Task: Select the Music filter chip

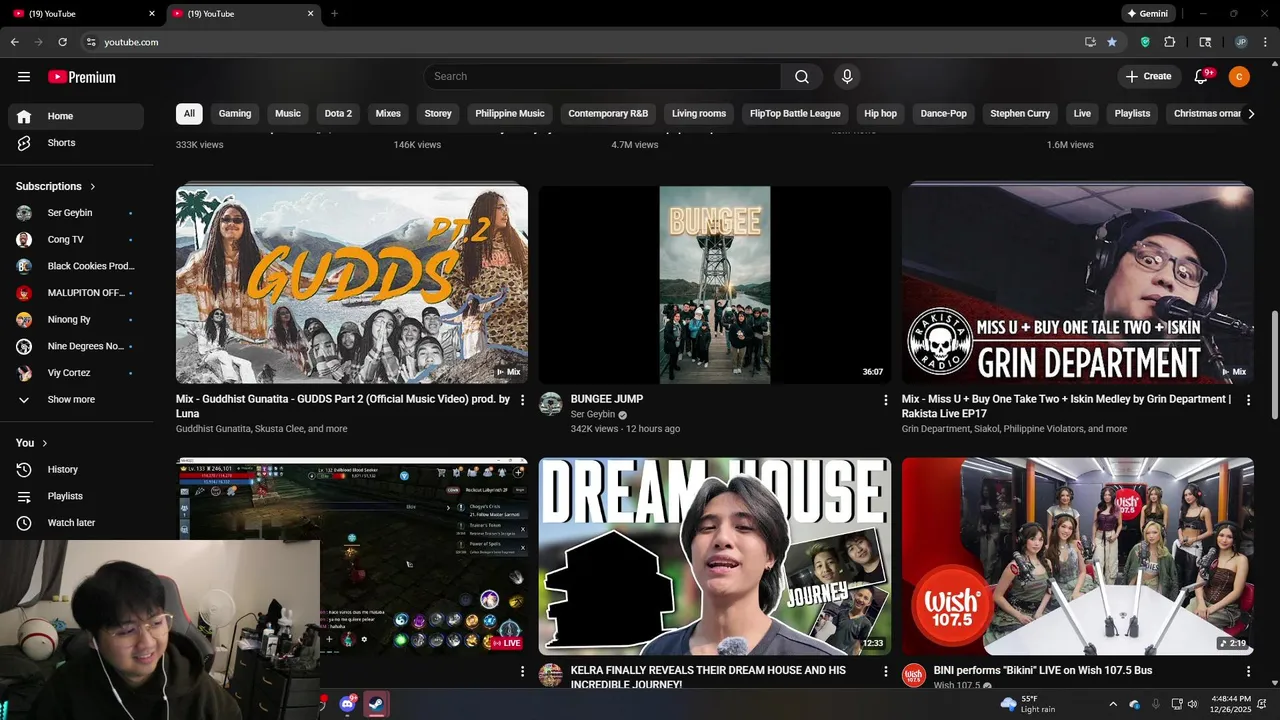Action: 288,114
